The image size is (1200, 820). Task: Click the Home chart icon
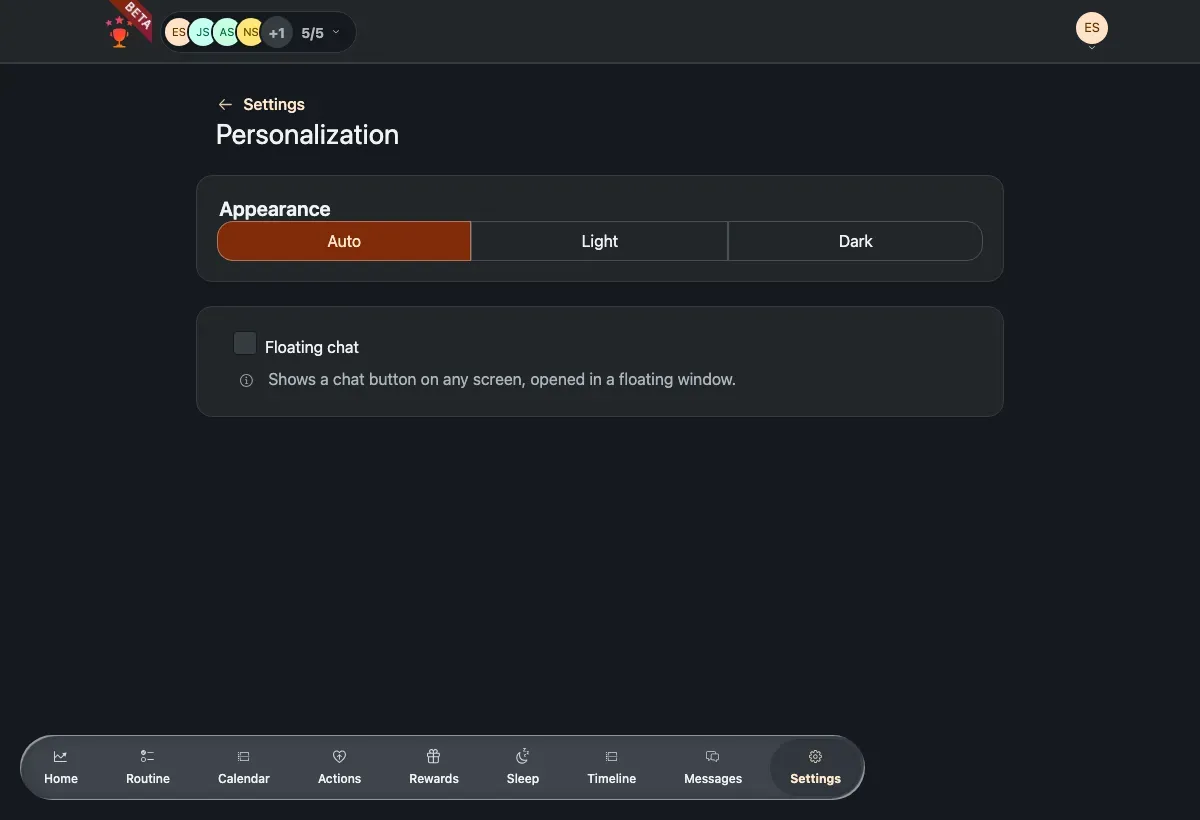61,757
